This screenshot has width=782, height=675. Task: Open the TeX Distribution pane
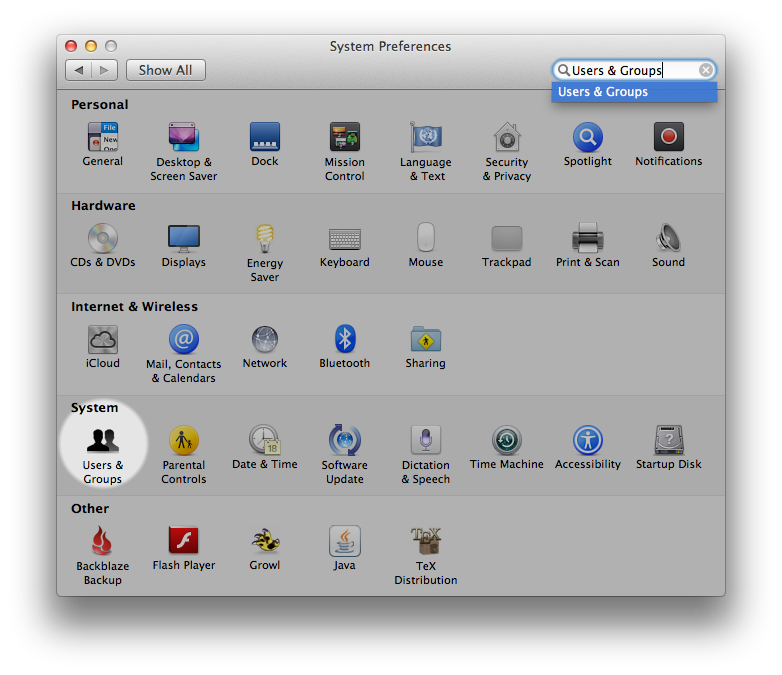point(425,542)
